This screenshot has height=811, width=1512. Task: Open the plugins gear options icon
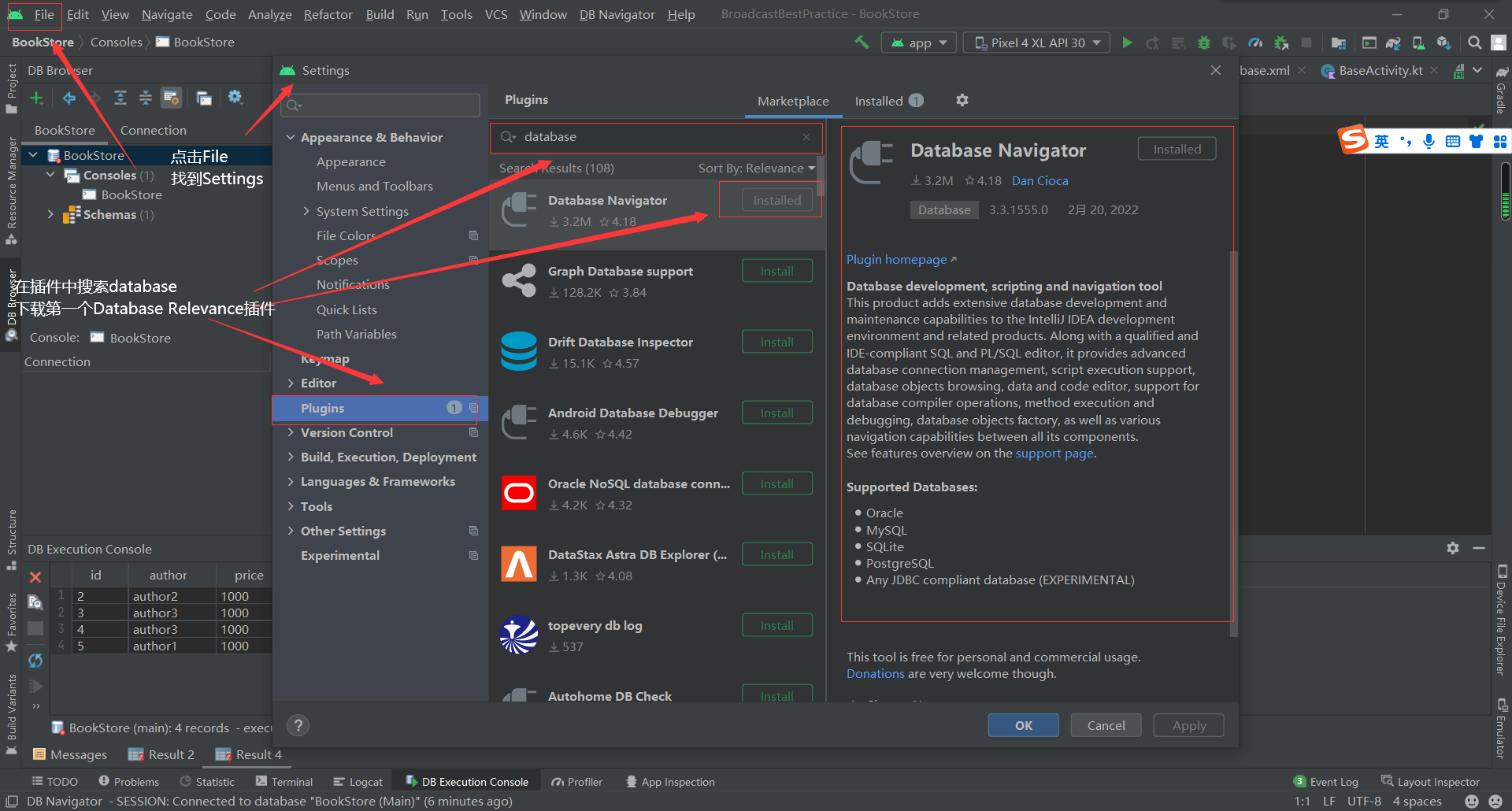962,100
